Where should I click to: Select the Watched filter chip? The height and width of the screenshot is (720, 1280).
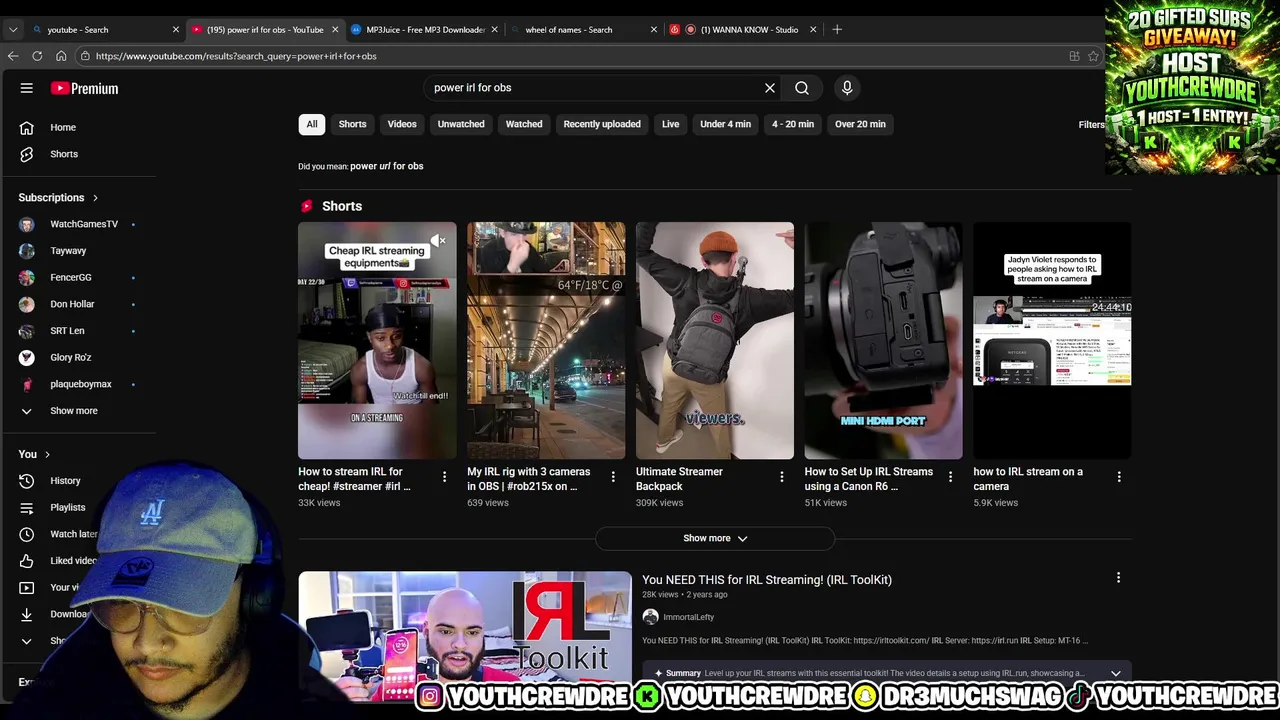[524, 124]
